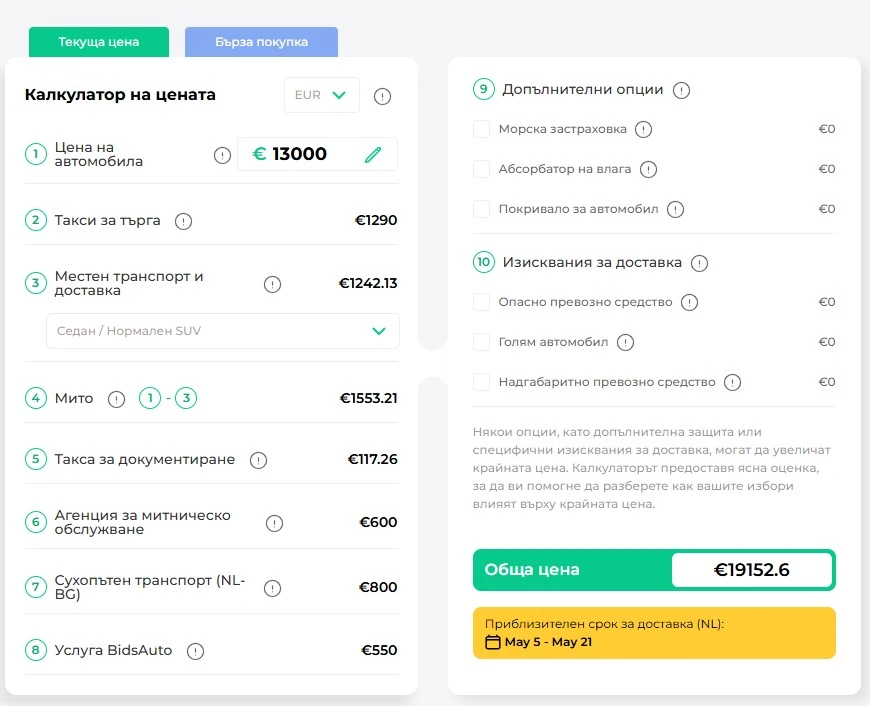Tick the Голям автомобил checkbox

click(481, 342)
